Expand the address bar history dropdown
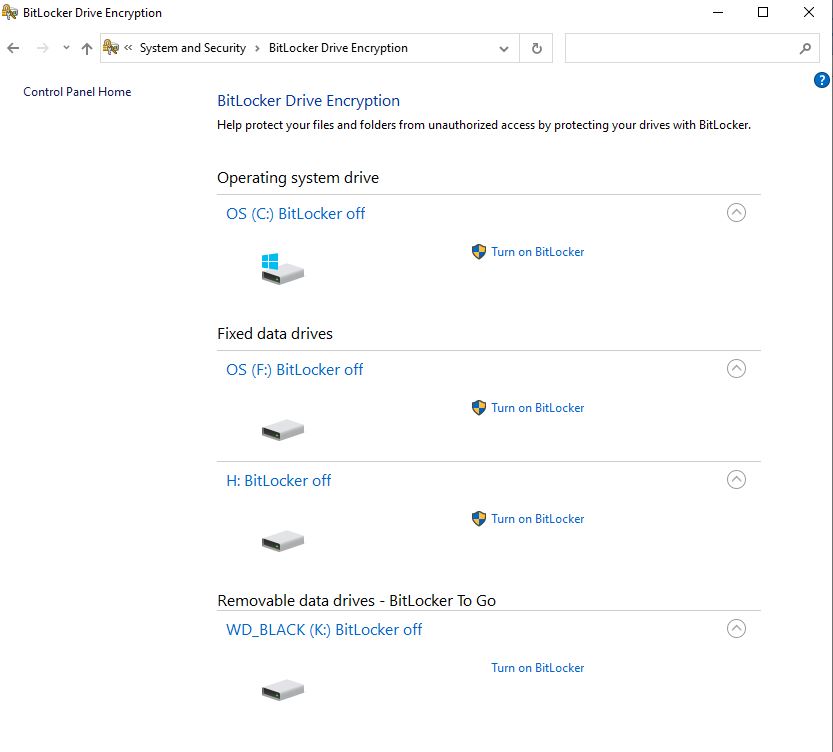833x752 pixels. click(504, 49)
